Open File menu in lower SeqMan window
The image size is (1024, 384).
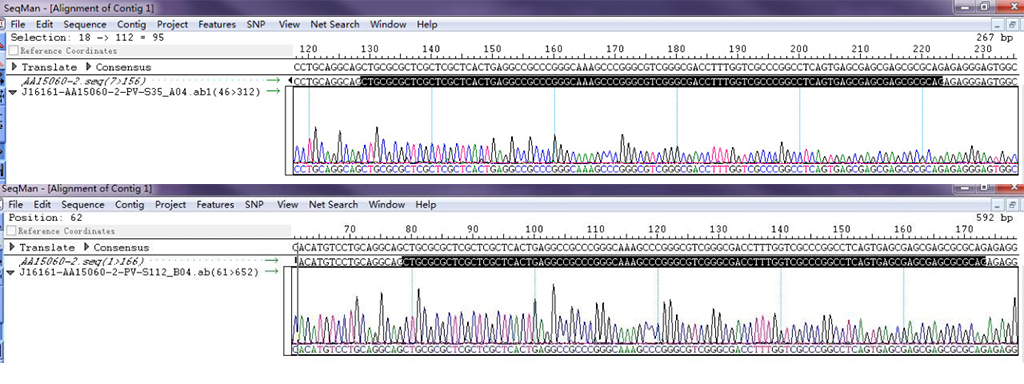click(17, 204)
